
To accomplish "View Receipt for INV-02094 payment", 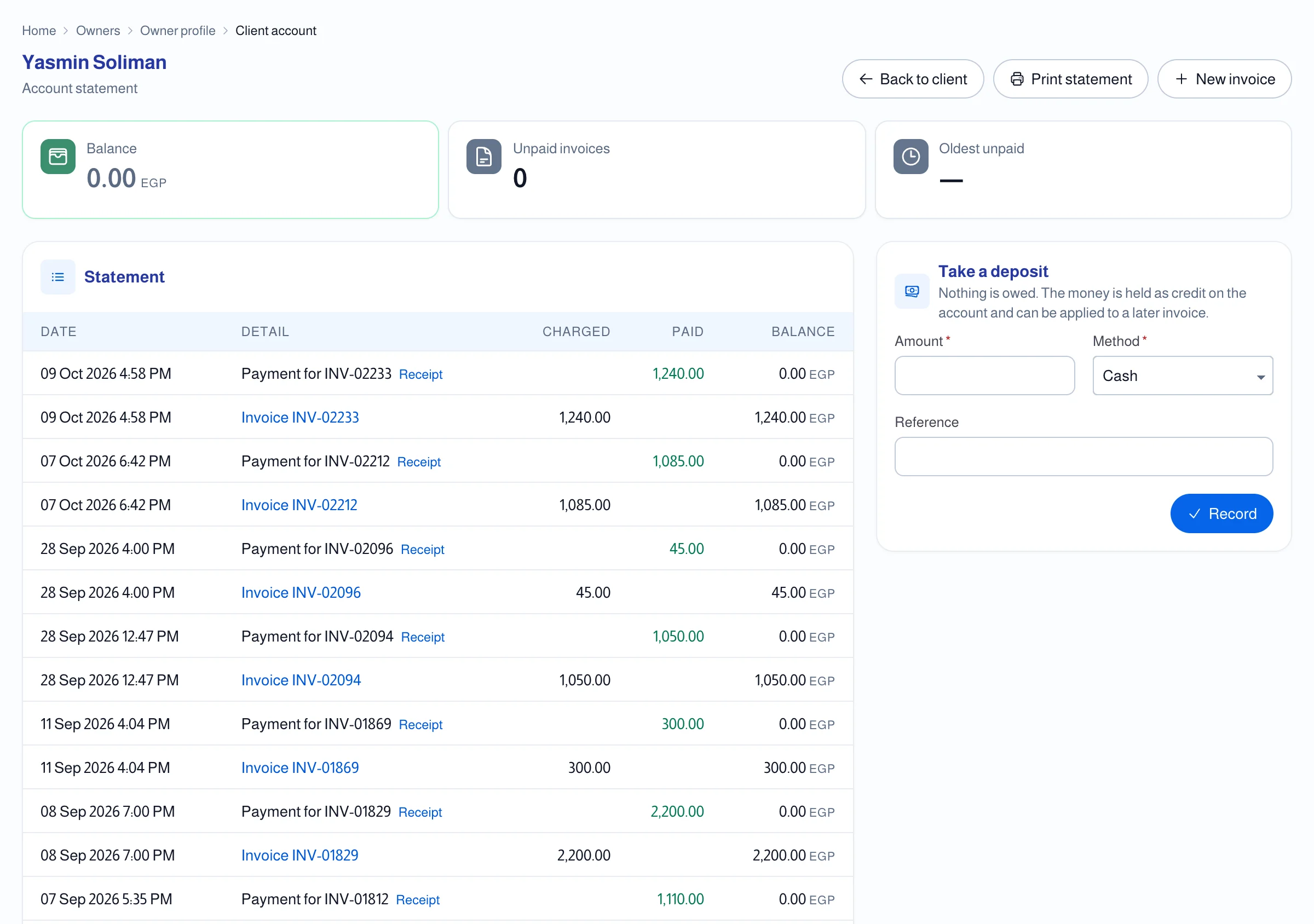I will [423, 637].
